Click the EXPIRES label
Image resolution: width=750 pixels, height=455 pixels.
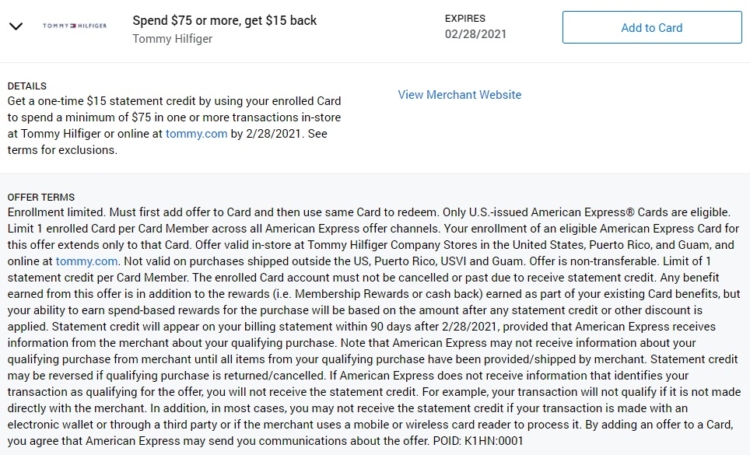[x=465, y=19]
